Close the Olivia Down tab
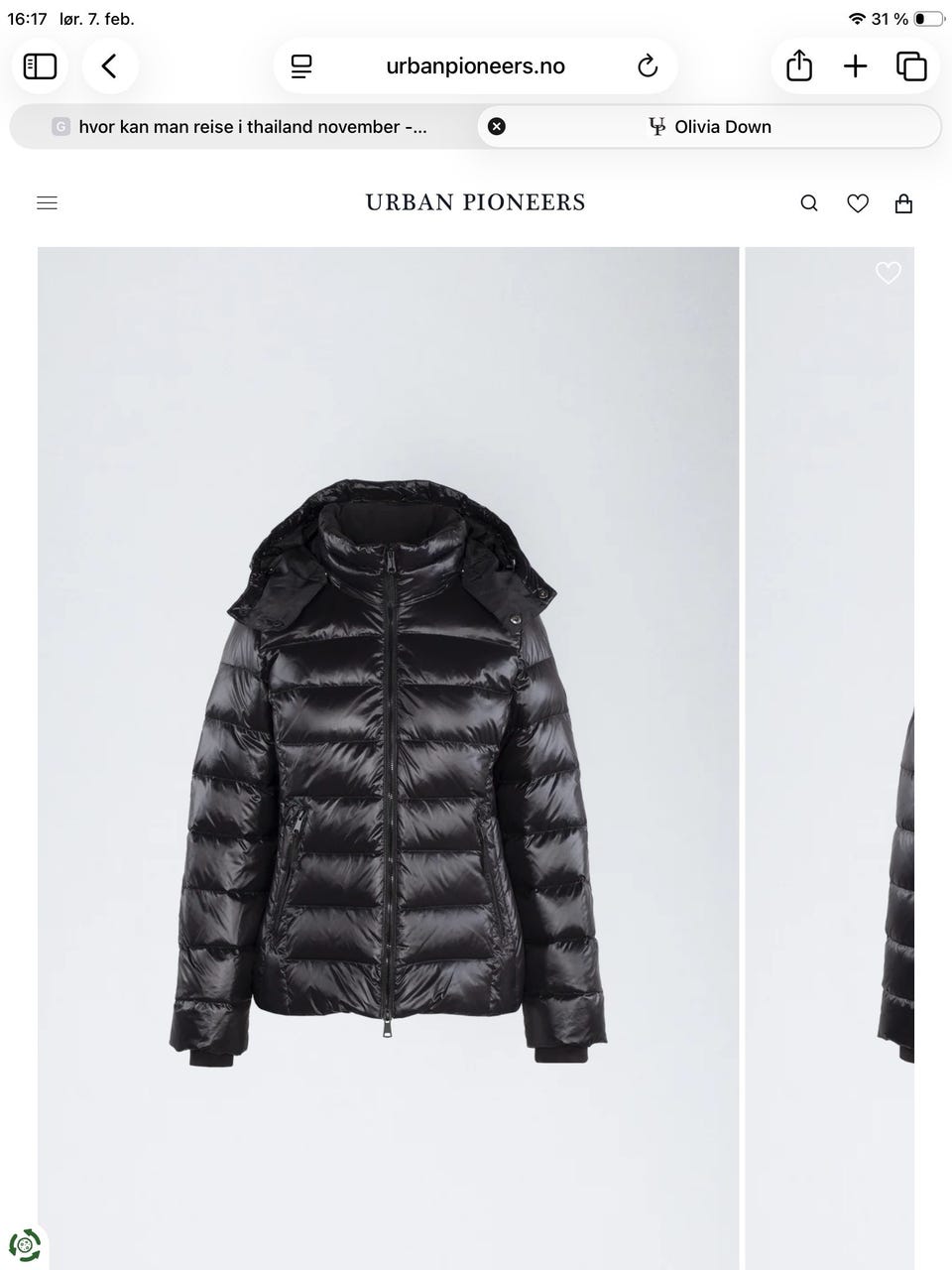952x1270 pixels. (497, 126)
